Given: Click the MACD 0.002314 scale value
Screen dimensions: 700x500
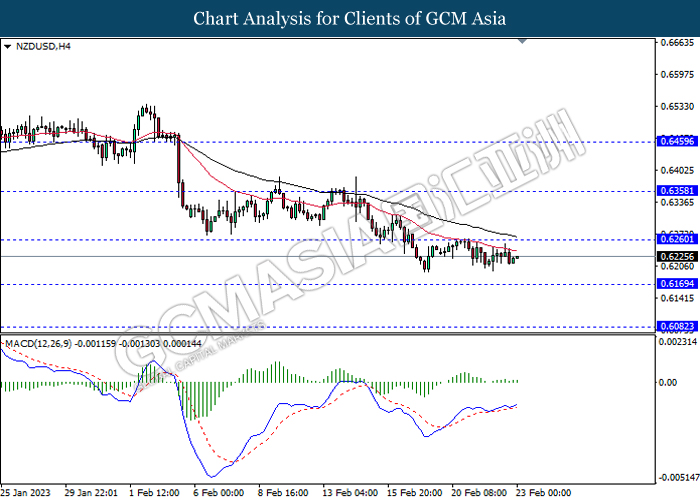Looking at the screenshot, I should click(678, 342).
